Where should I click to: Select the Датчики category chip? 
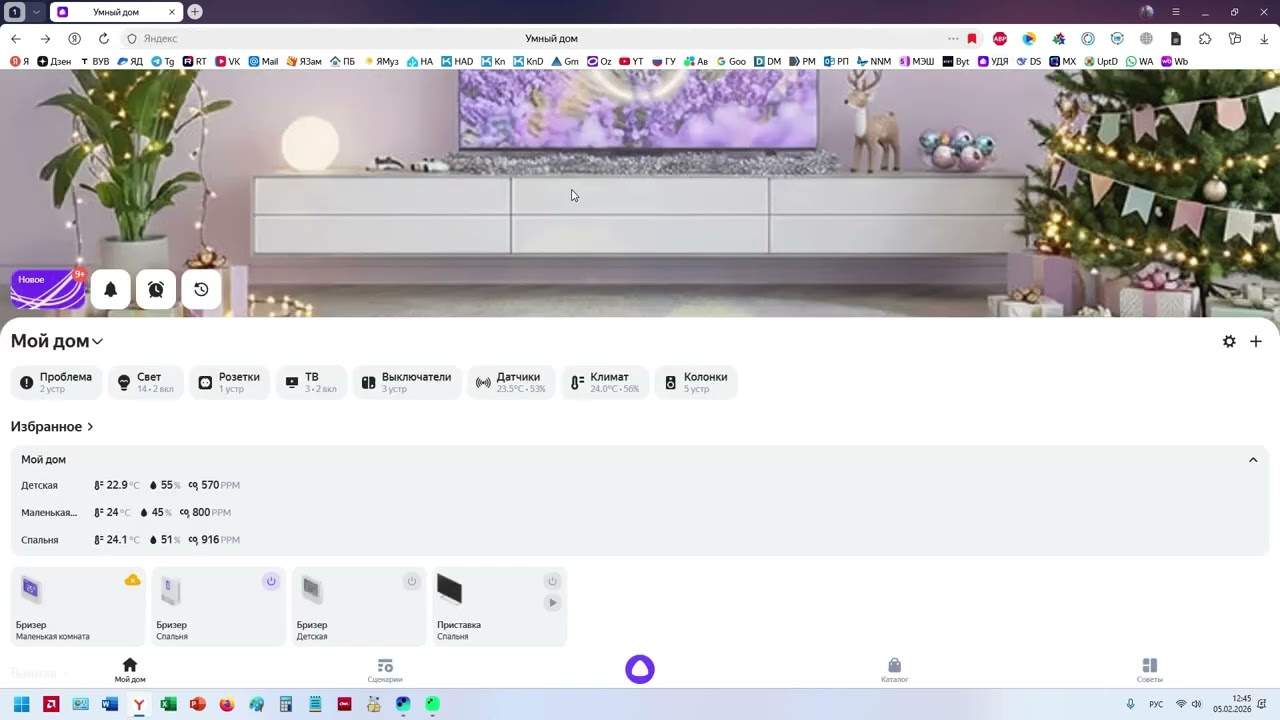point(511,382)
